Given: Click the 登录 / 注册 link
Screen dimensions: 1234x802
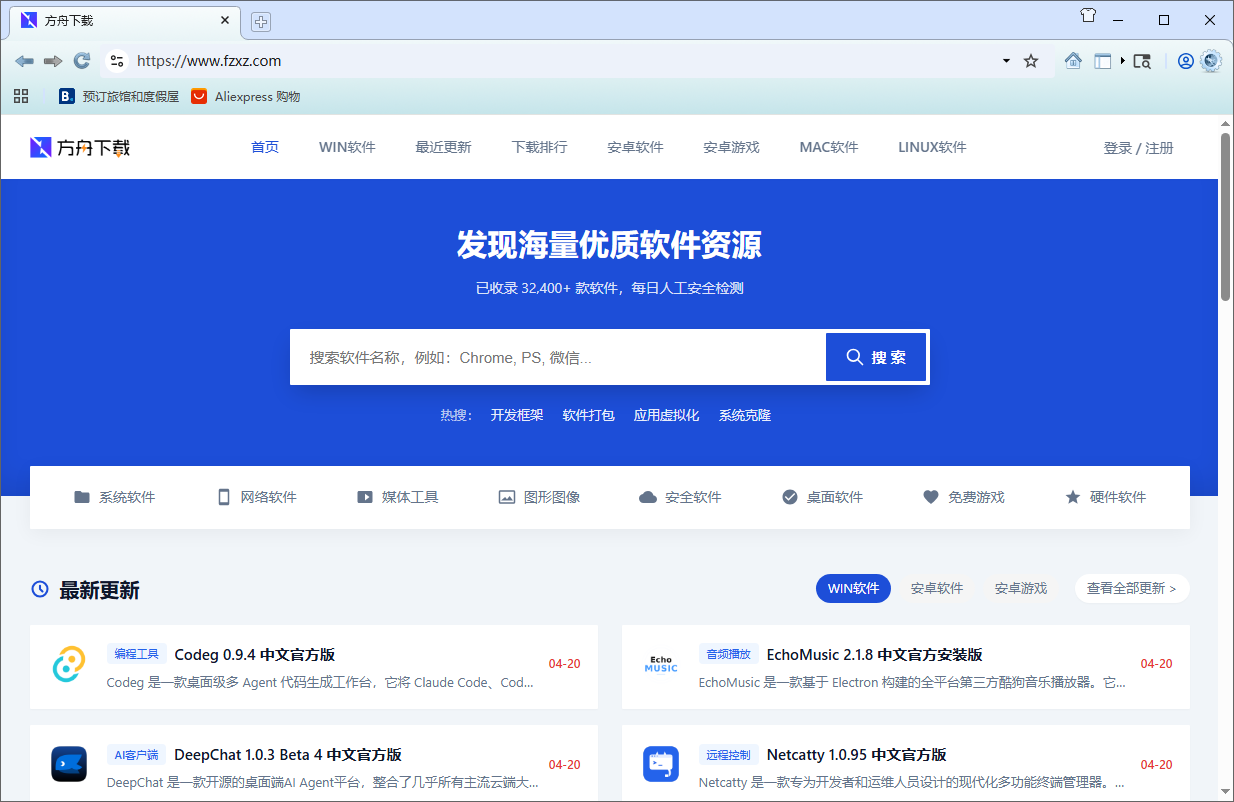Looking at the screenshot, I should tap(1139, 146).
